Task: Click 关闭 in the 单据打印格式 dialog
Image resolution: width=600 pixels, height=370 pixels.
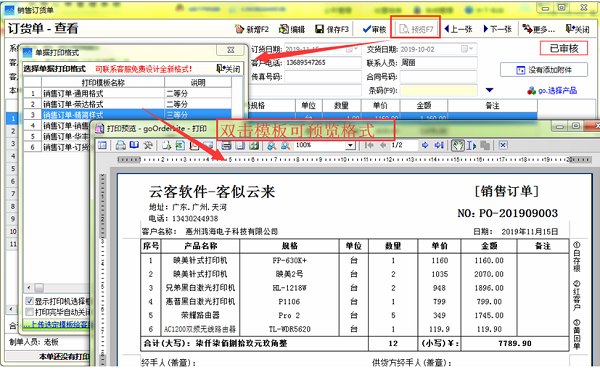Action: pos(228,69)
